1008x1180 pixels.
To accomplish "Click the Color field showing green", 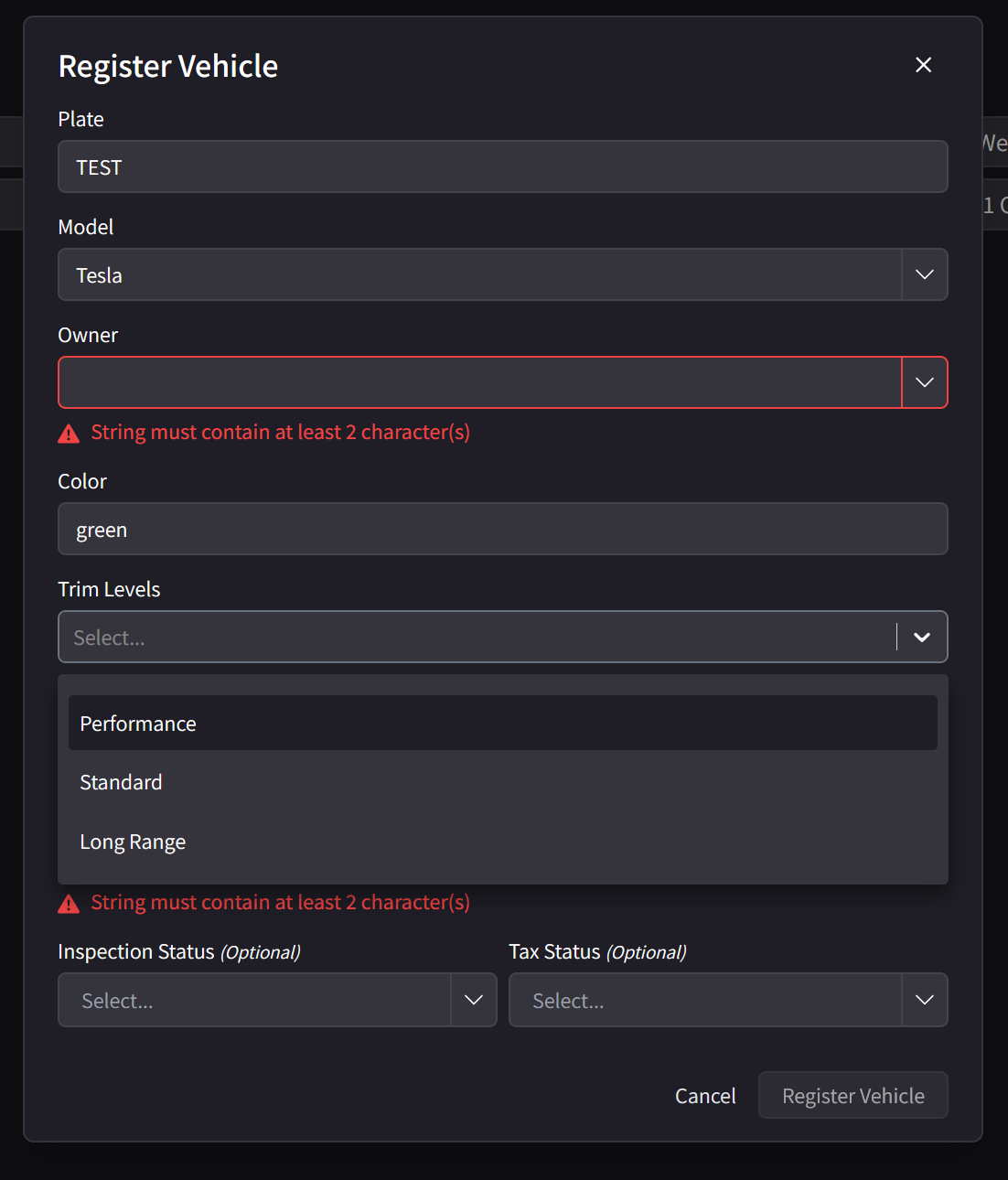I will pos(457,529).
